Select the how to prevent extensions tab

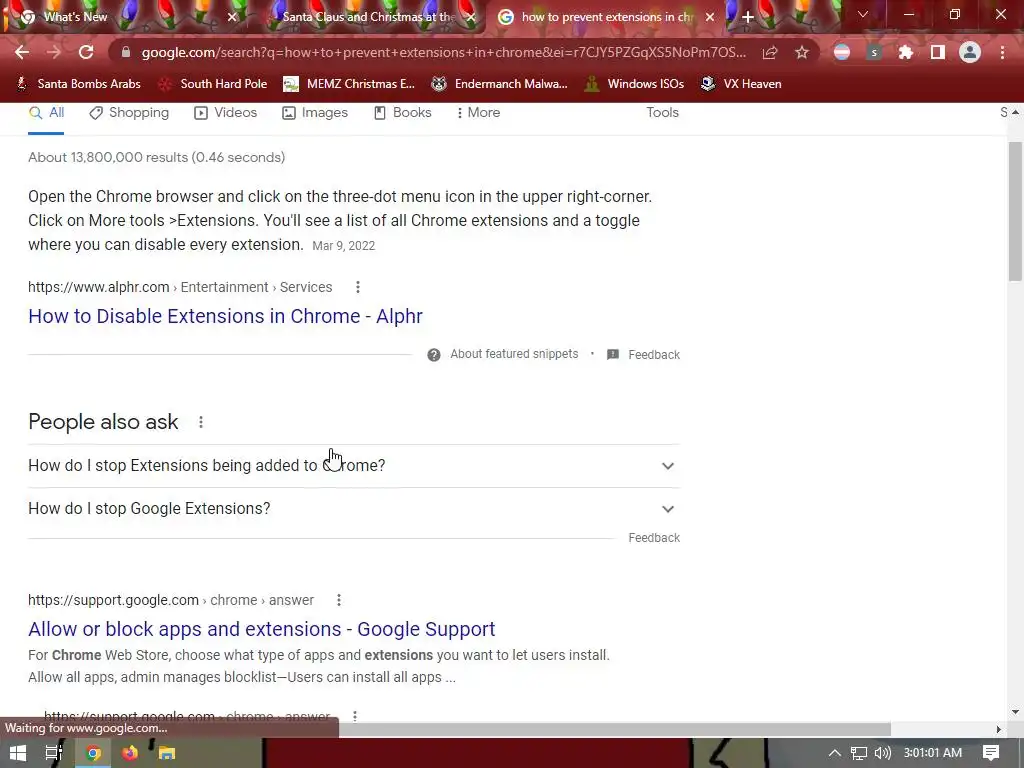606,17
